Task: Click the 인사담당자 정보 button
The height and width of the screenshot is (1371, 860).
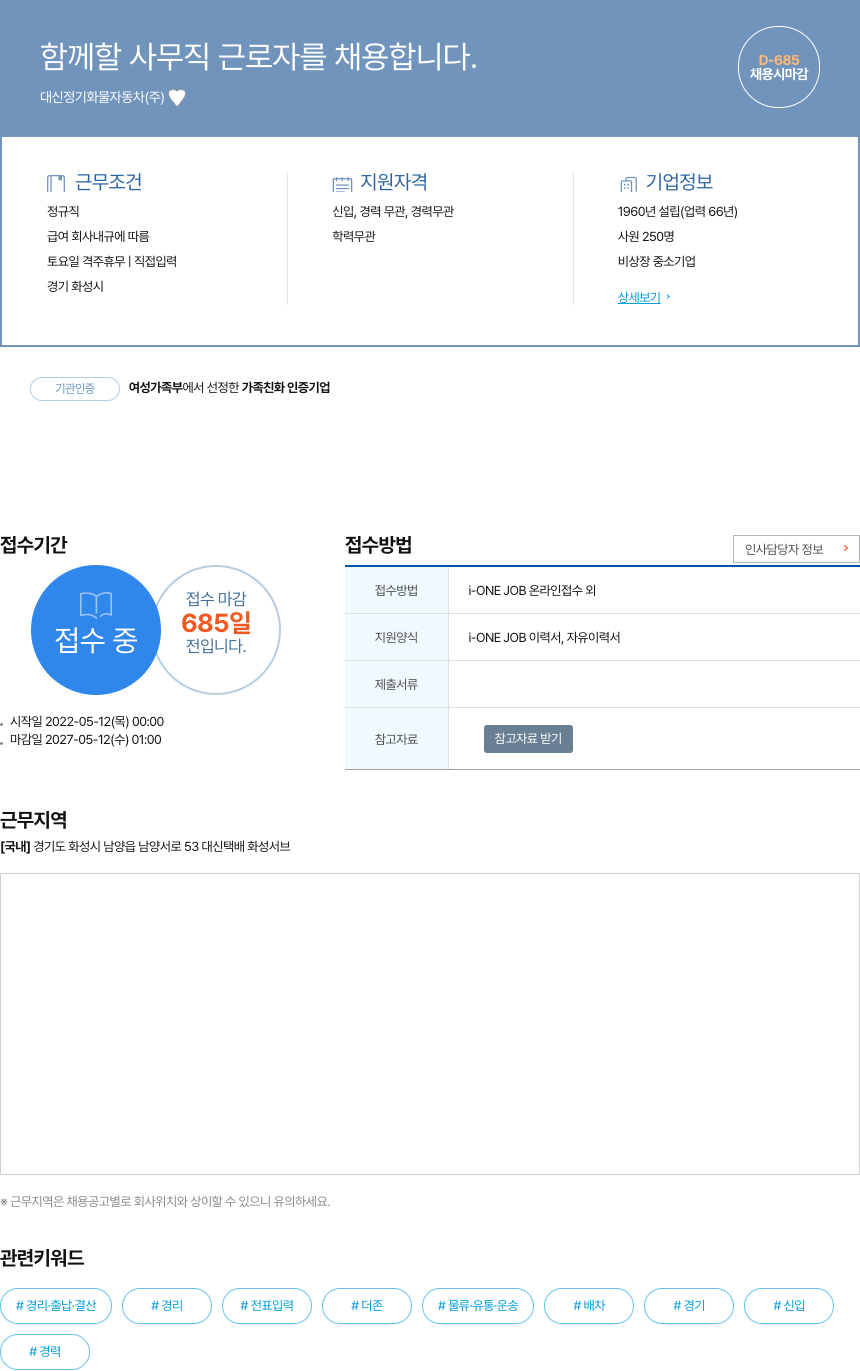Action: (x=796, y=549)
